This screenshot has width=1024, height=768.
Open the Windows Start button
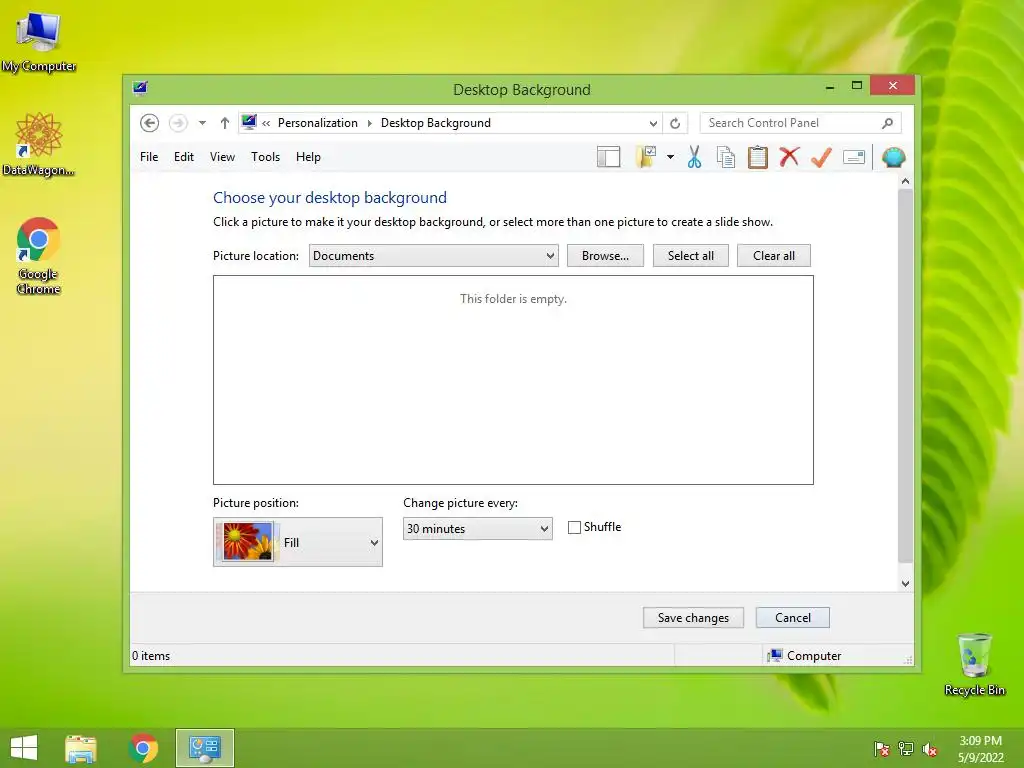(x=24, y=748)
